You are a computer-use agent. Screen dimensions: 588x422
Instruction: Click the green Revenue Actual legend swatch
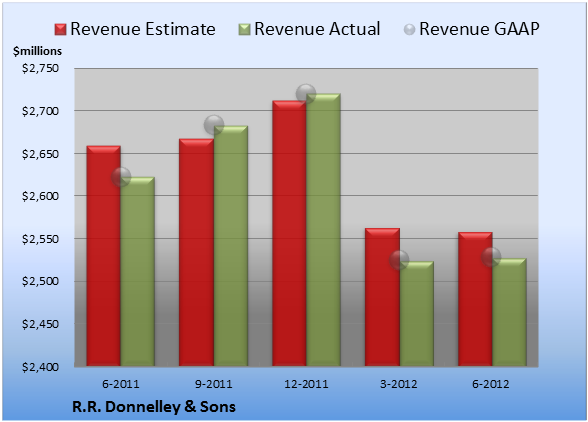[x=244, y=29]
